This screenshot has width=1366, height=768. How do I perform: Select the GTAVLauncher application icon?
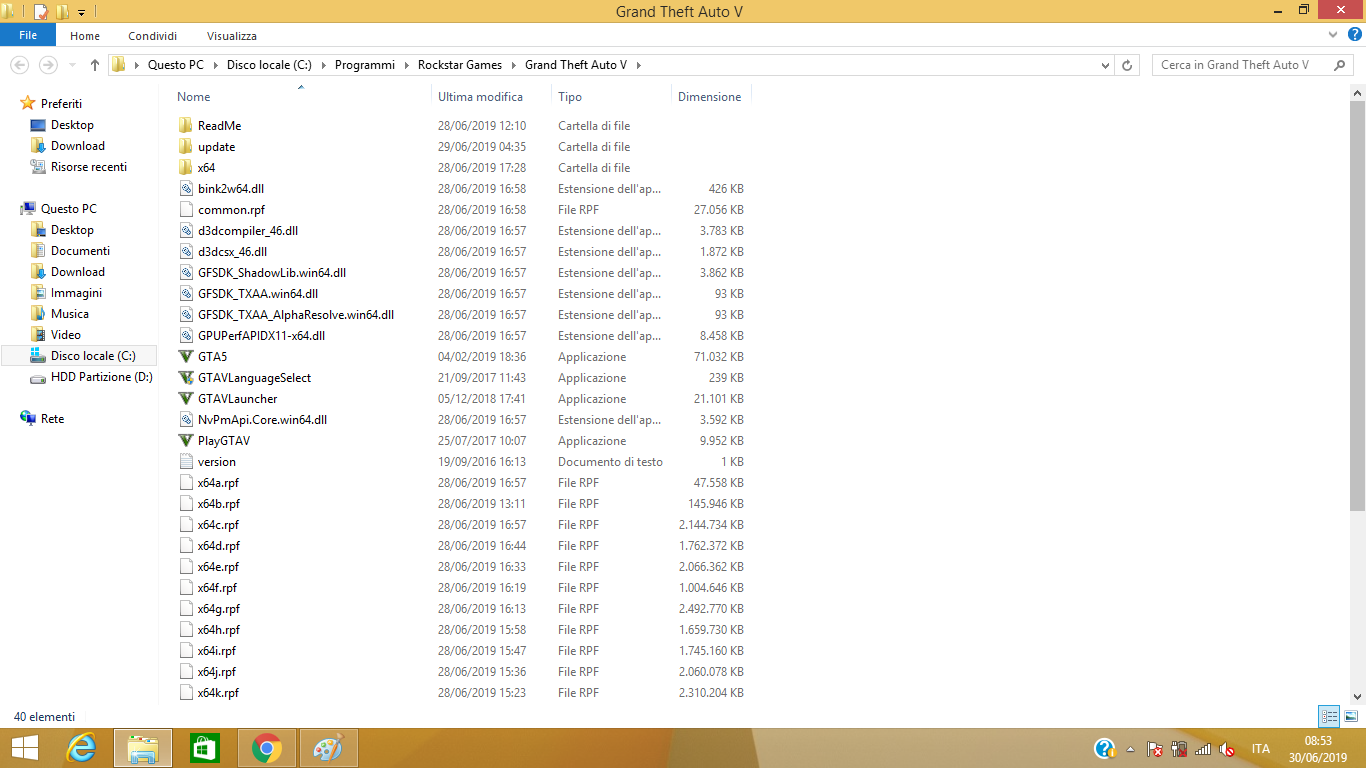pyautogui.click(x=185, y=399)
